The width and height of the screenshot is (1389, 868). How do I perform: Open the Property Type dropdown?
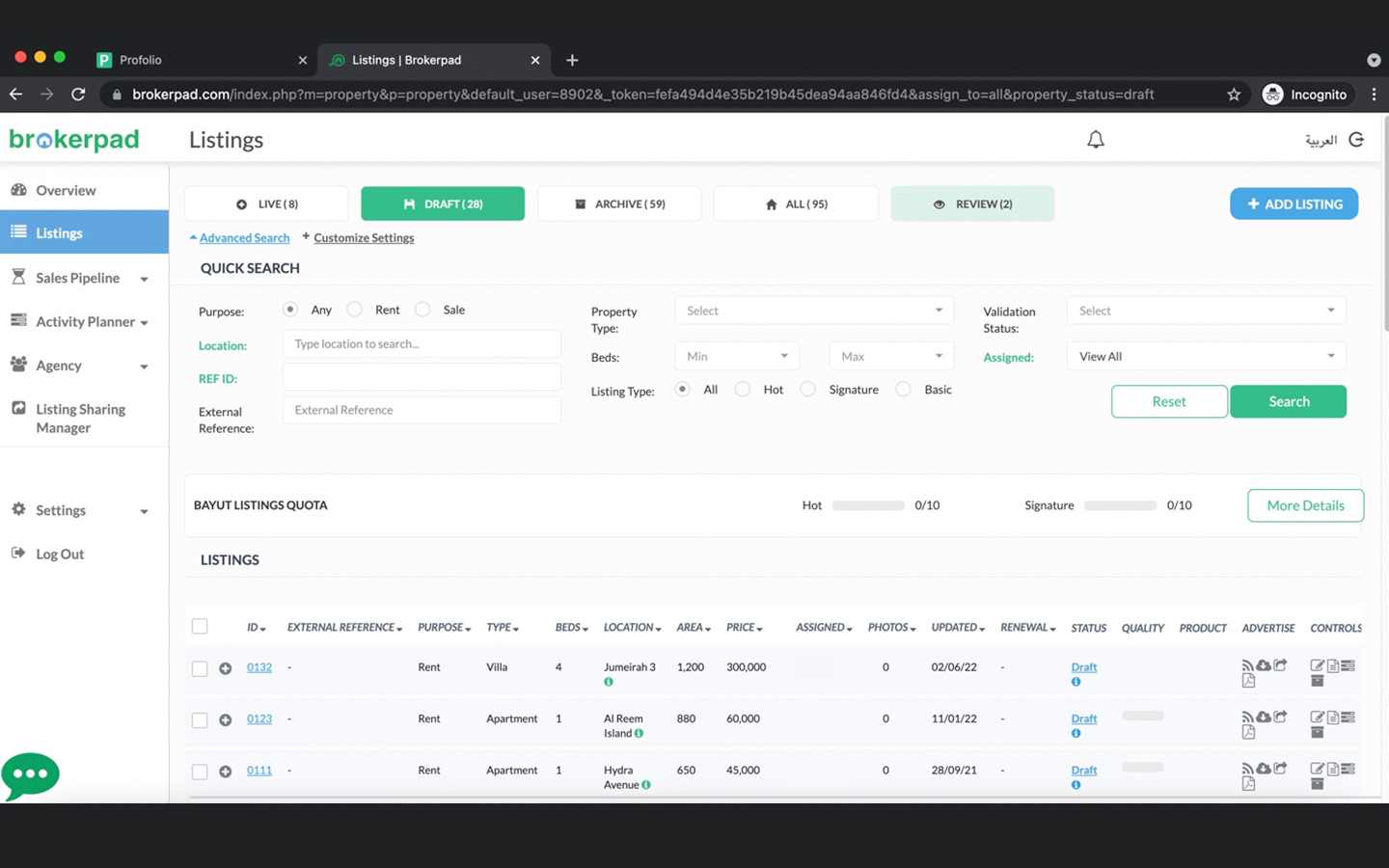(x=813, y=311)
